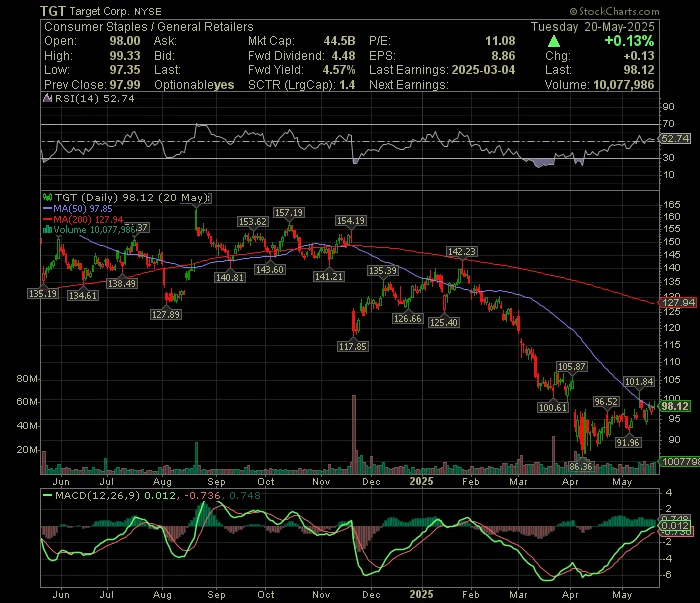This screenshot has height=603, width=700.
Task: Click the 125.40 price label
Action: point(443,322)
